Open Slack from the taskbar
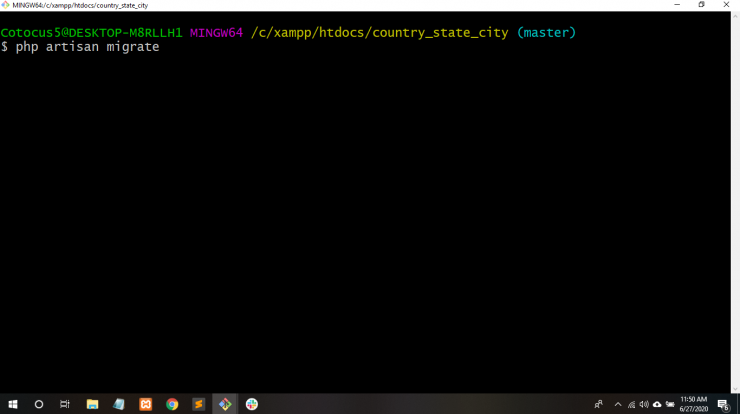The image size is (740, 414). [x=252, y=404]
